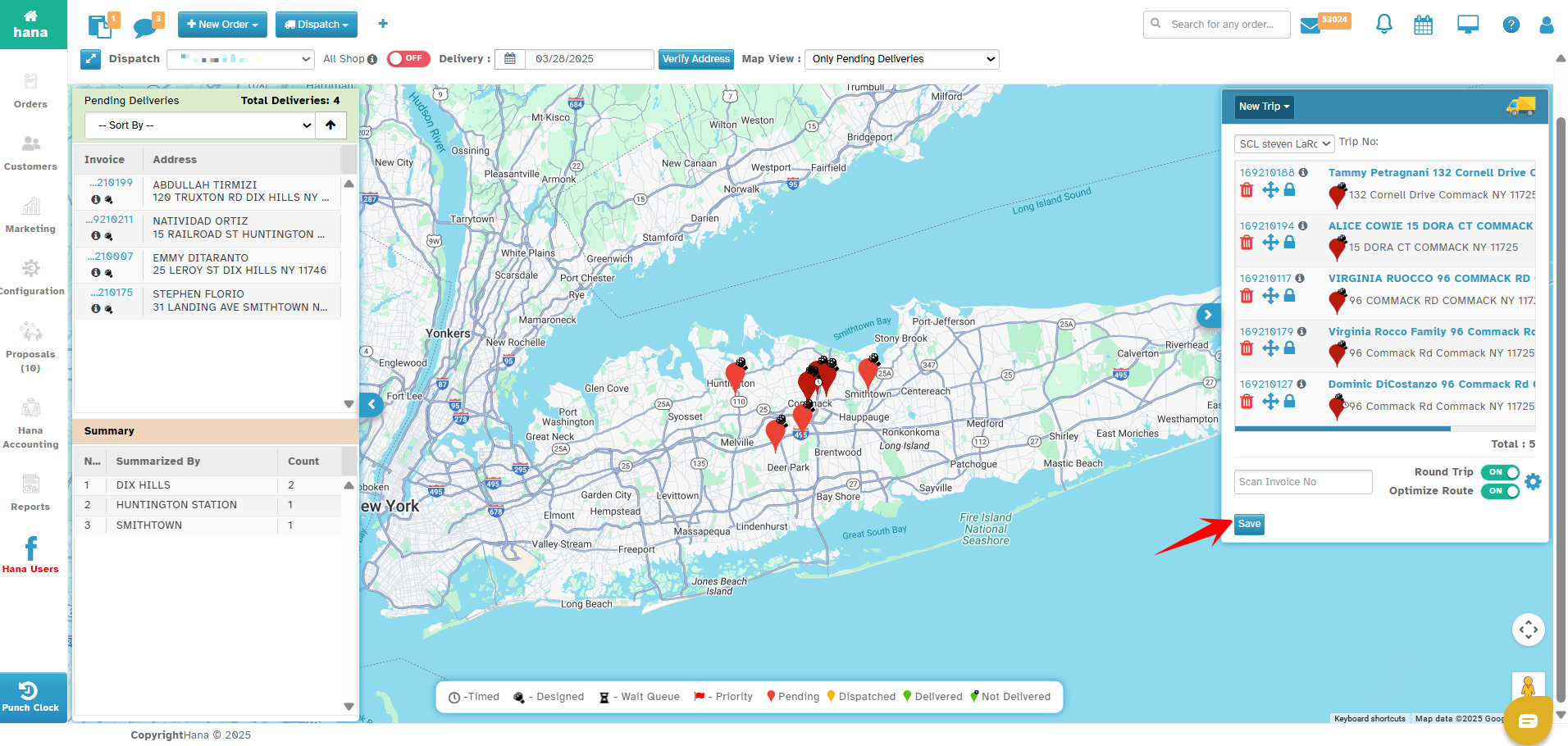Screen dimensions: 1568x746
Task: Open the chat messages icon with badge 3
Action: pos(147,26)
